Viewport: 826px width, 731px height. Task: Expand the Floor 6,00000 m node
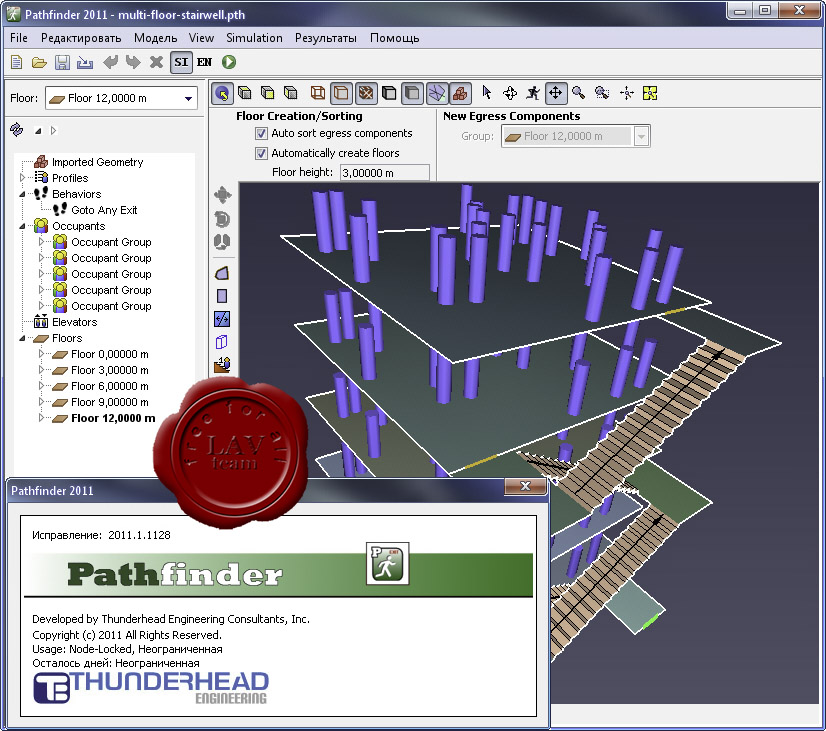click(x=42, y=386)
